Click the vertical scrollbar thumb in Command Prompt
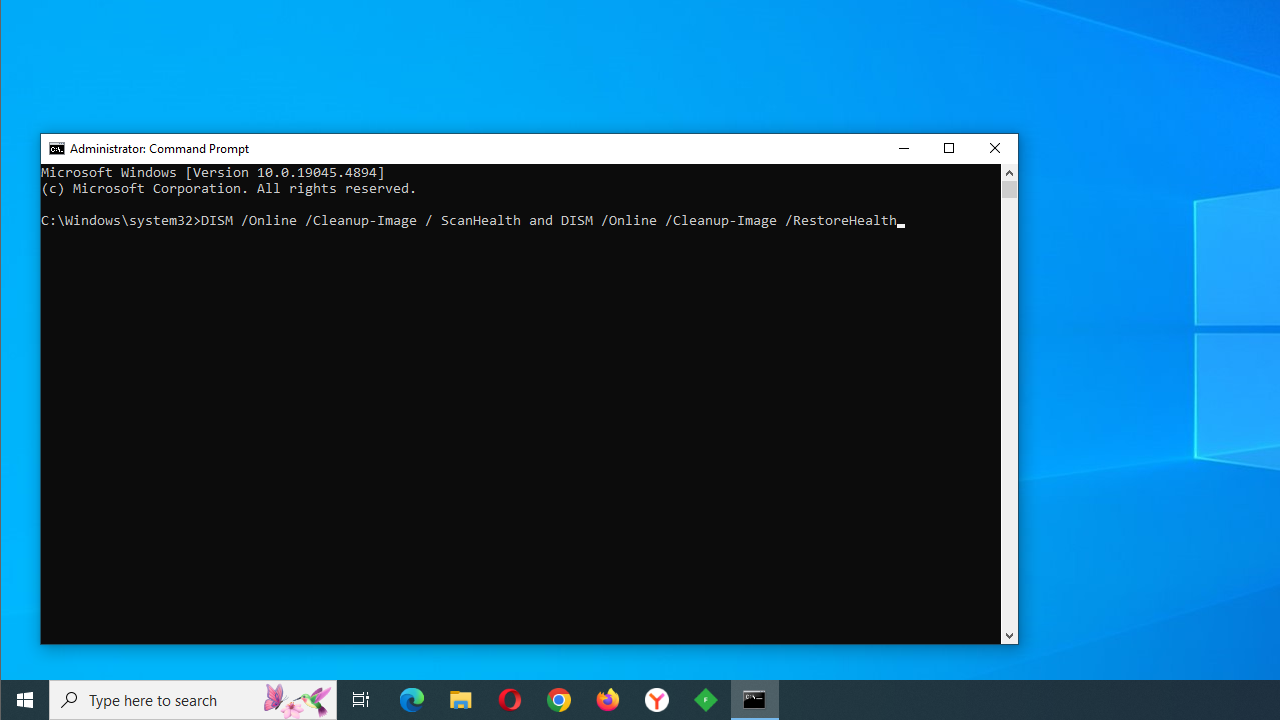This screenshot has width=1280, height=720. click(x=1009, y=189)
